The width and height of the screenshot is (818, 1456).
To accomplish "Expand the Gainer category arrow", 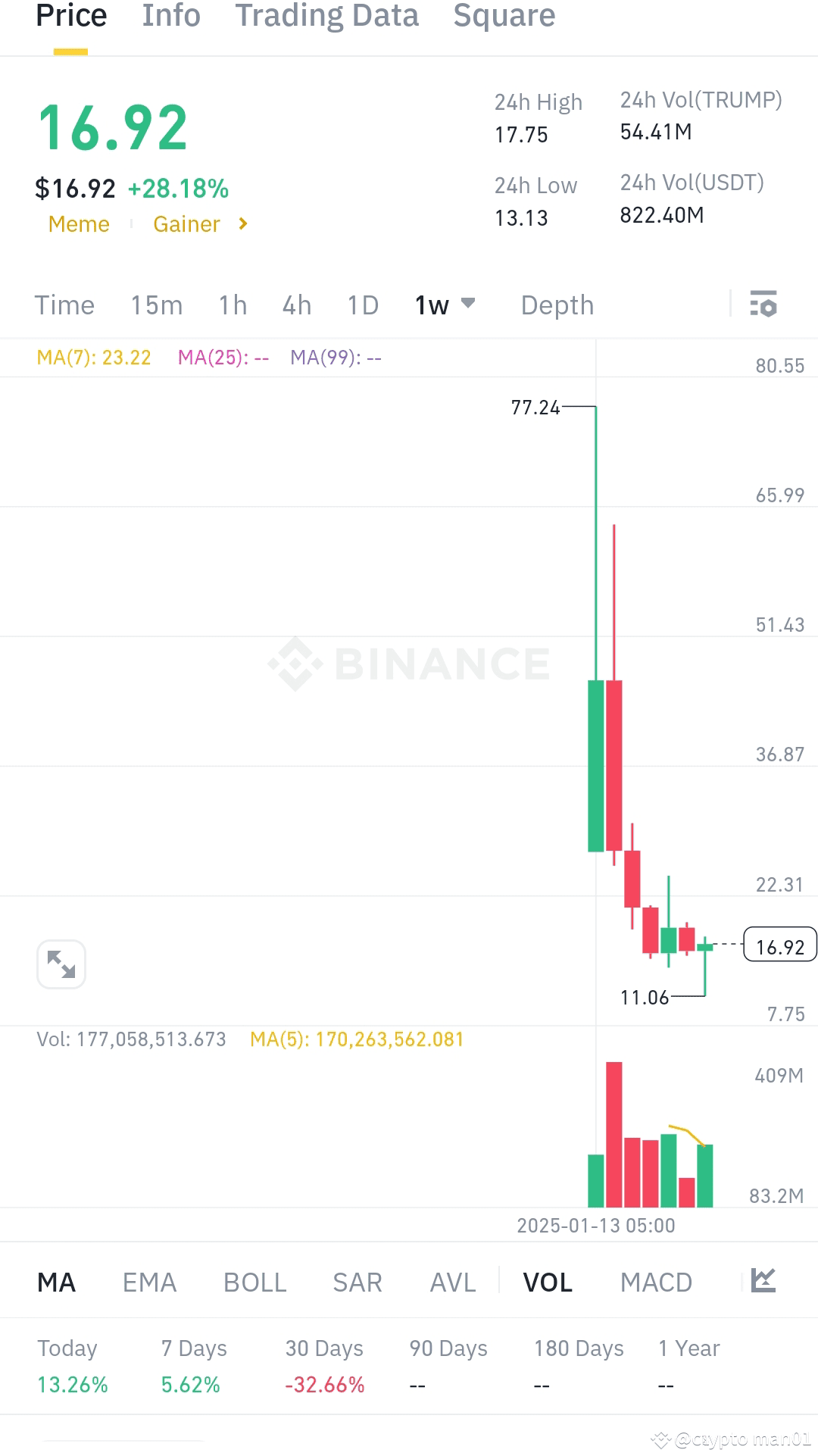I will click(243, 224).
